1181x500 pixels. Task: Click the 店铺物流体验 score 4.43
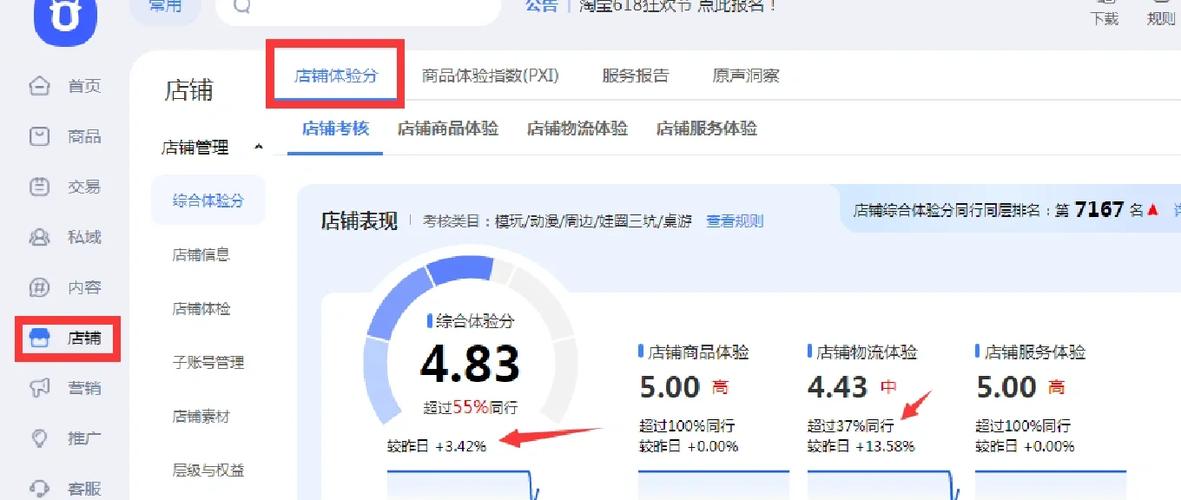tap(837, 387)
